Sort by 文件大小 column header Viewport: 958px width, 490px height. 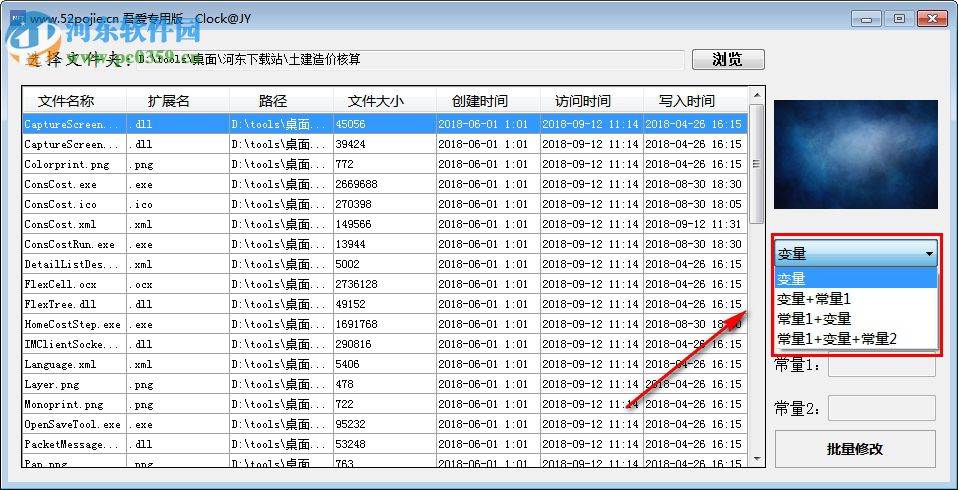pos(384,101)
